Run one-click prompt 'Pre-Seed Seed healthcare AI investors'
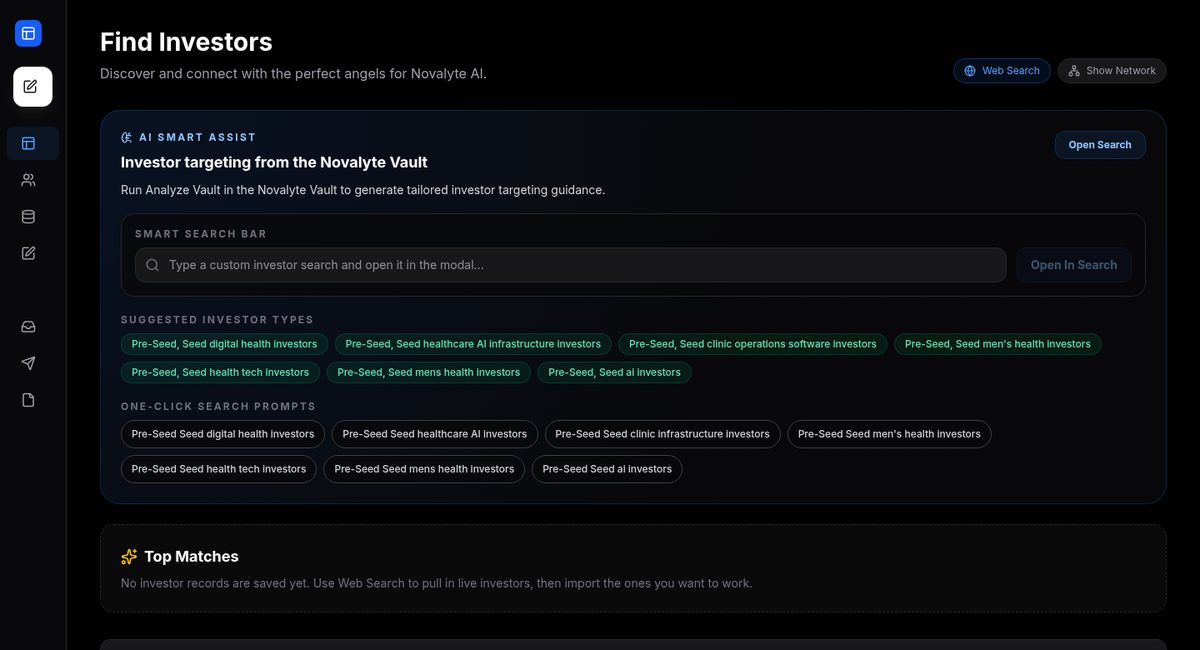The height and width of the screenshot is (650, 1200). [435, 434]
